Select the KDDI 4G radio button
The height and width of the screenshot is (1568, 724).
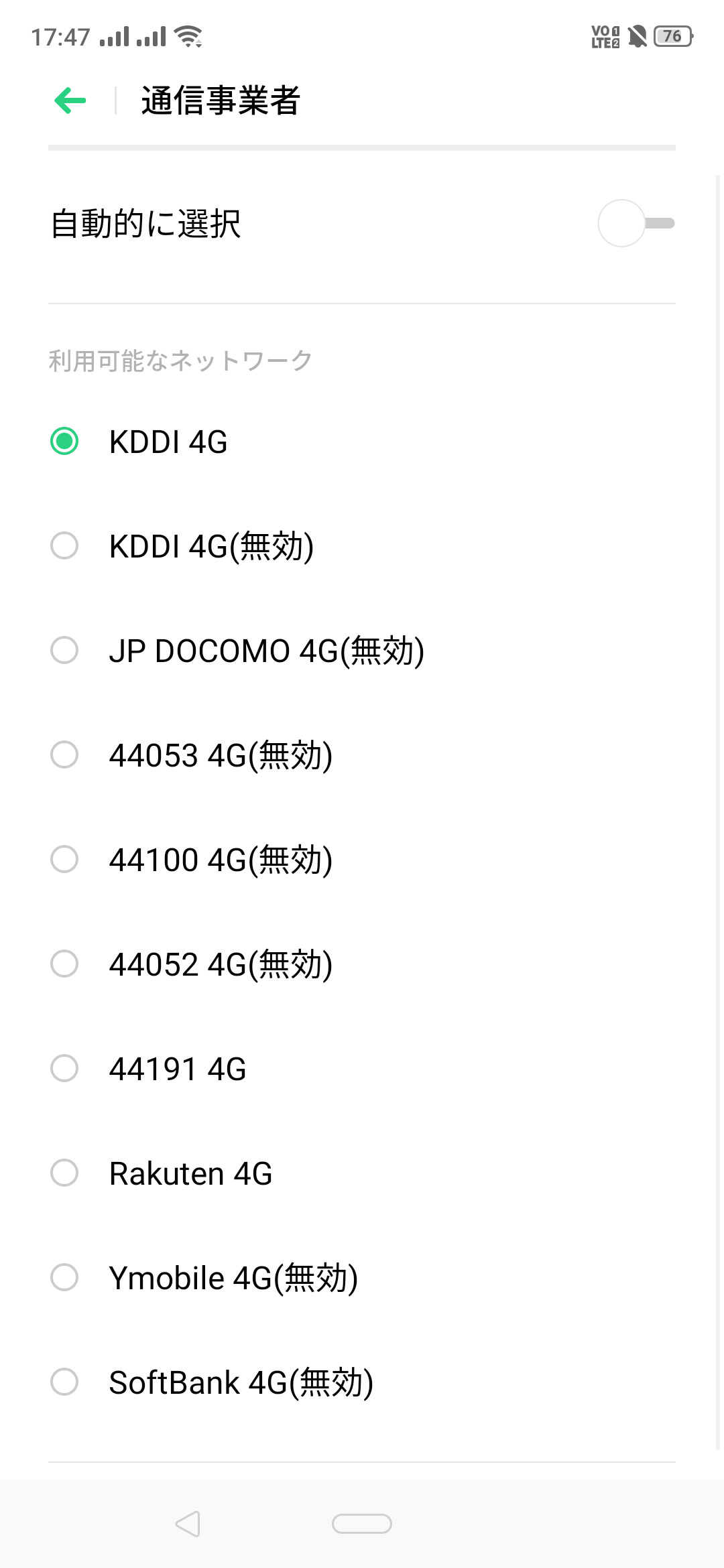[x=64, y=442]
